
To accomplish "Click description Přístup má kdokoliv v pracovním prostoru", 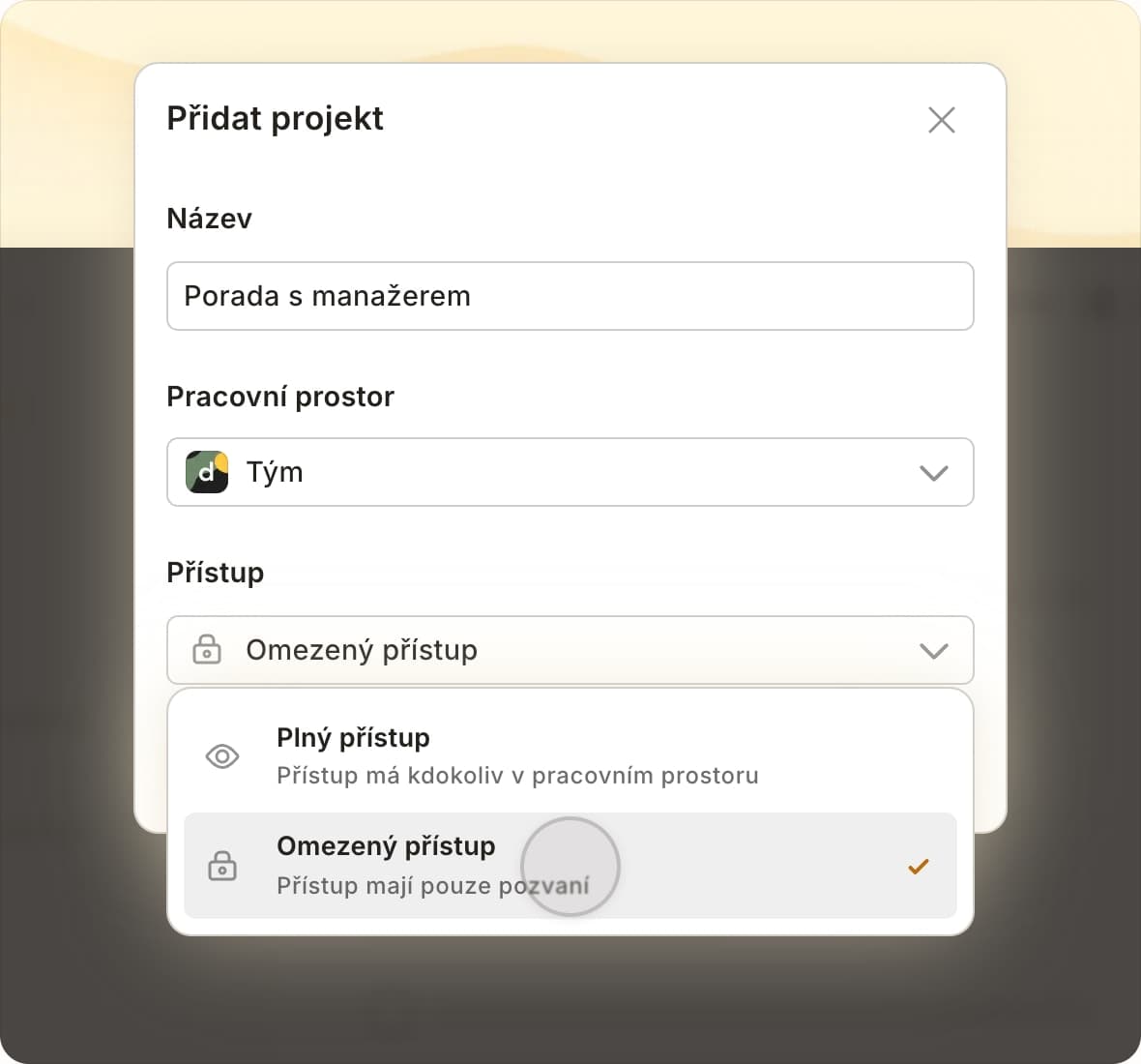I will coord(517,776).
